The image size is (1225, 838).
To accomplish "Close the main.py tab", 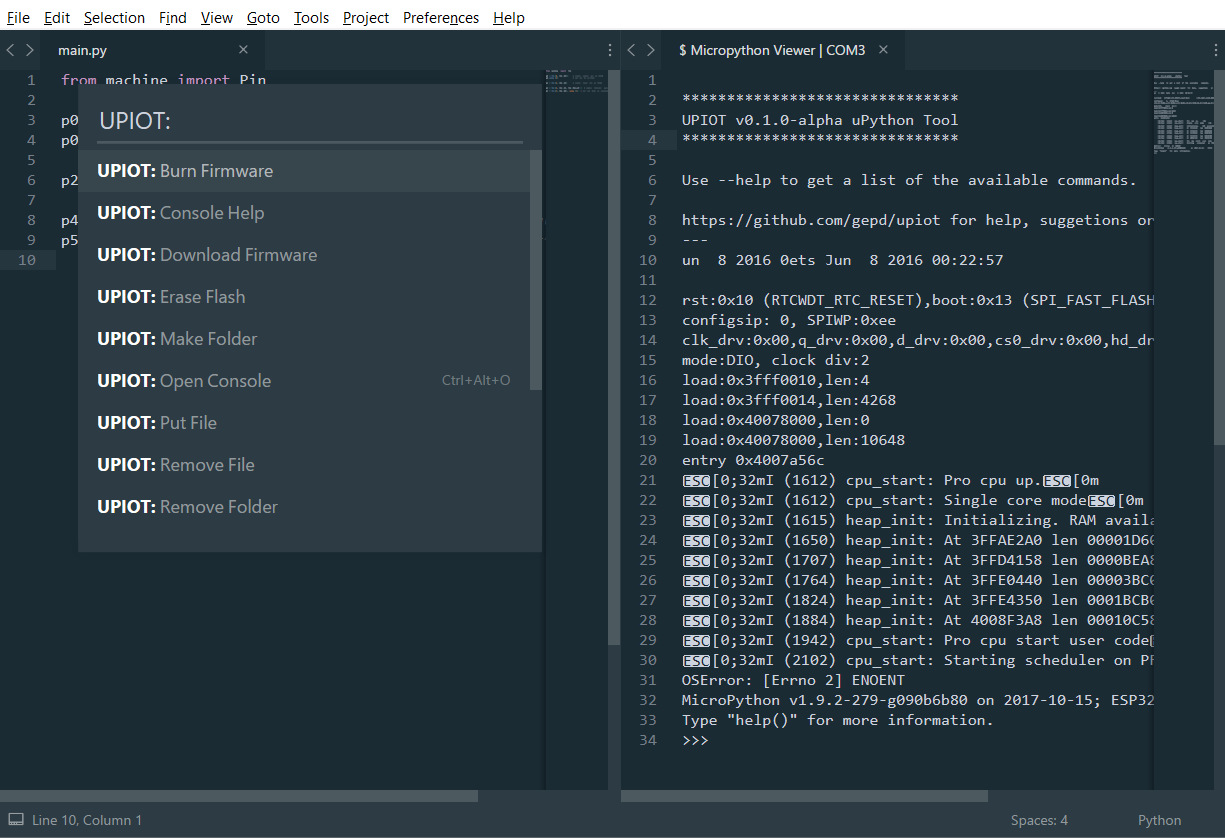I will (243, 50).
